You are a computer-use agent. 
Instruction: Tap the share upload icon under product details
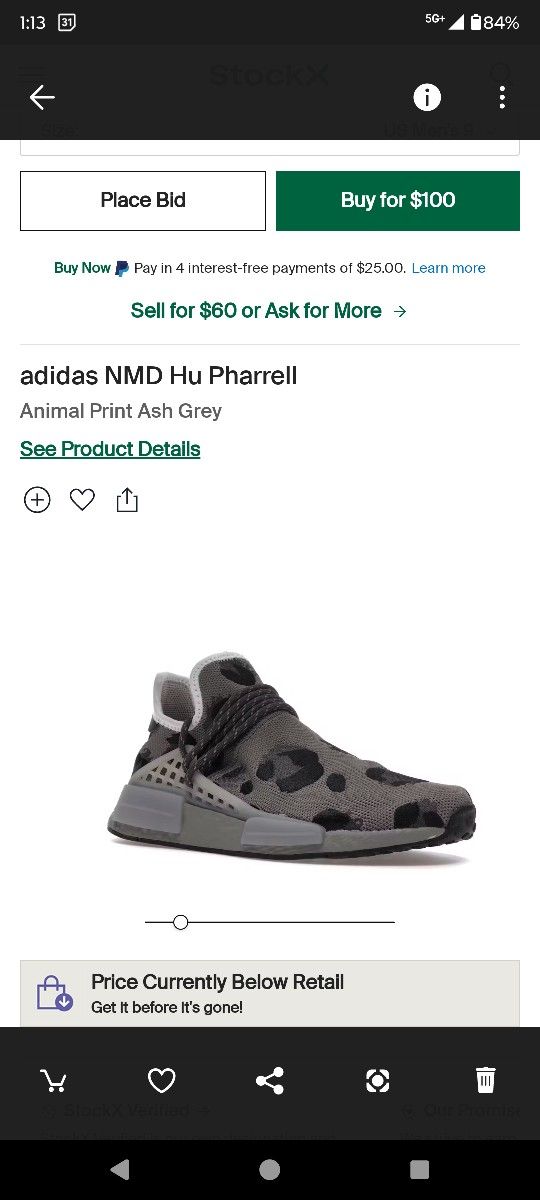click(x=127, y=499)
